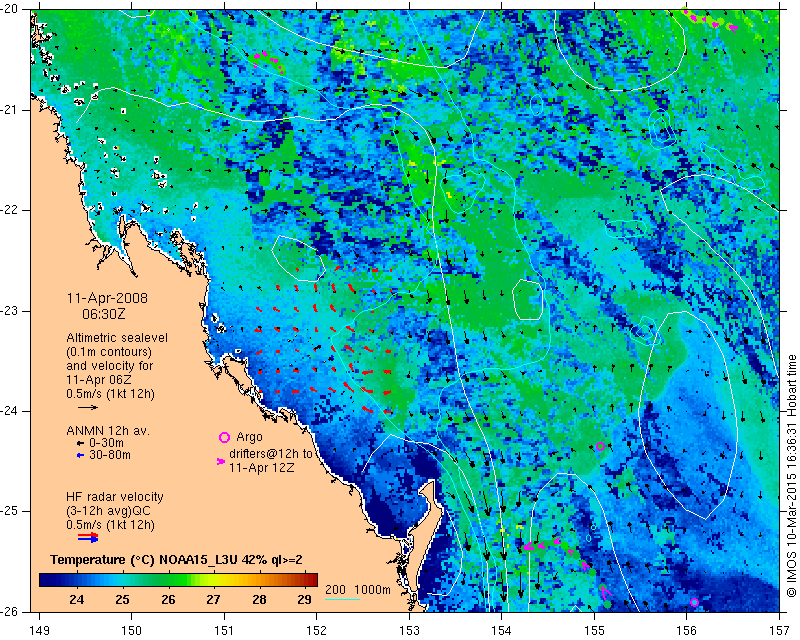
Task: Click the latitude axis label '-23'
Action: [x=9, y=310]
